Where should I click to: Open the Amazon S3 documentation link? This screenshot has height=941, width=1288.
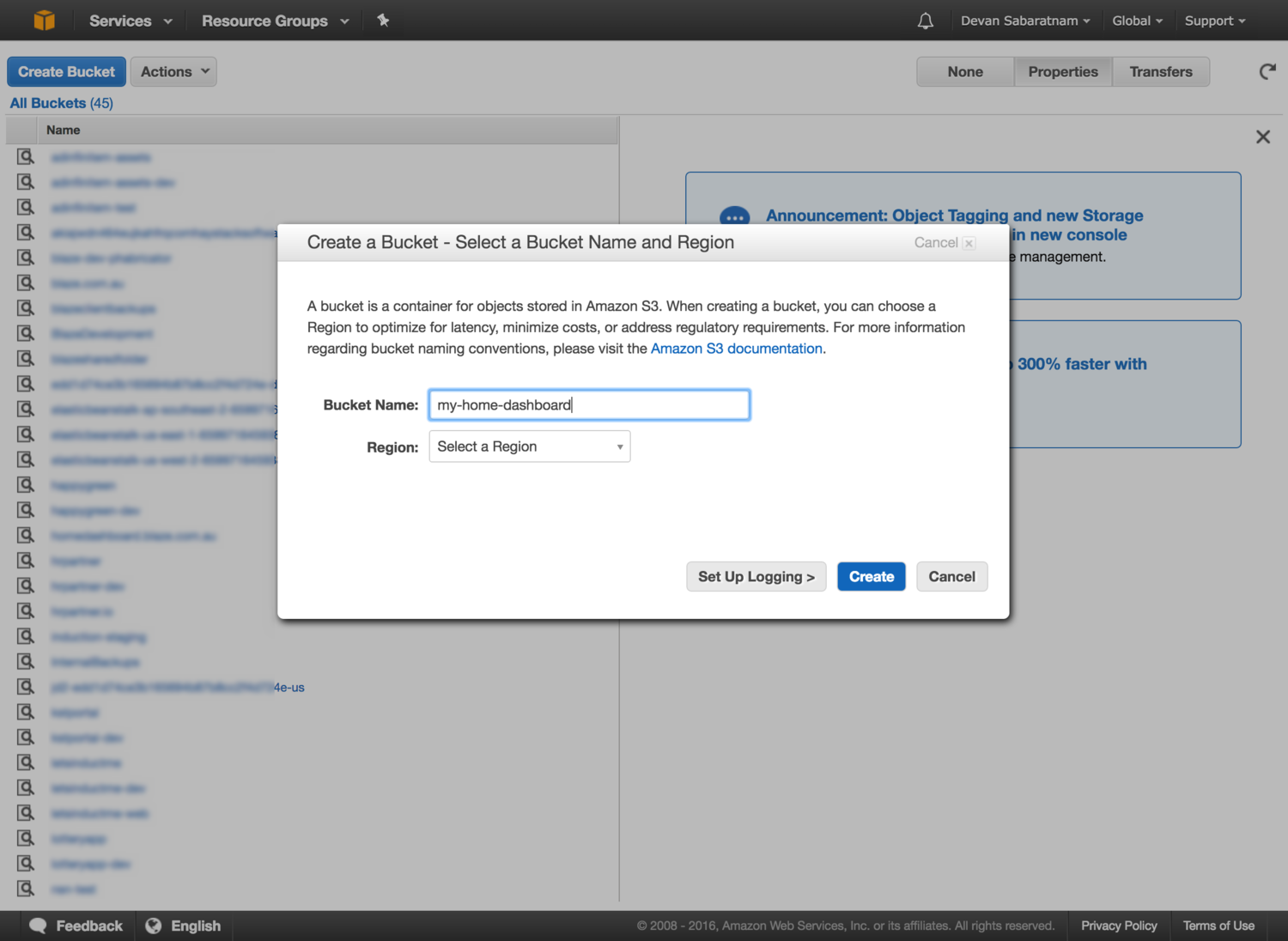pos(737,349)
